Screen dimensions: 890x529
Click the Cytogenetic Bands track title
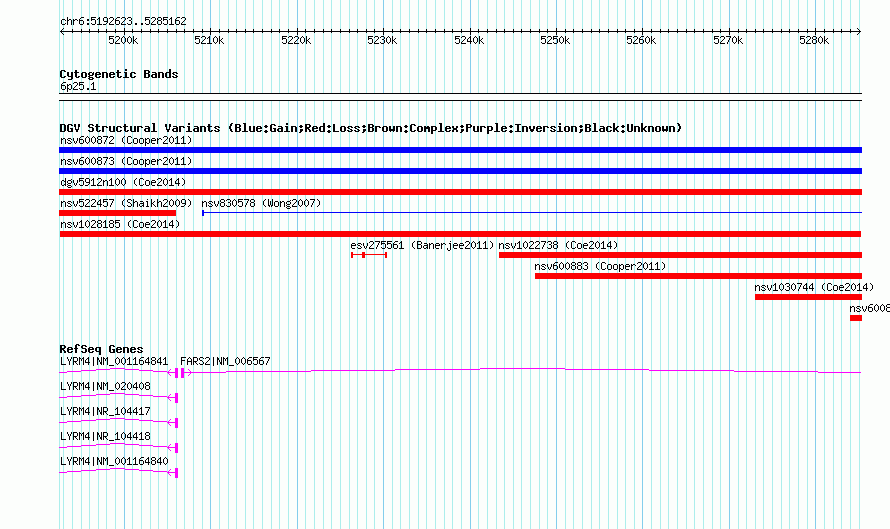pyautogui.click(x=119, y=74)
